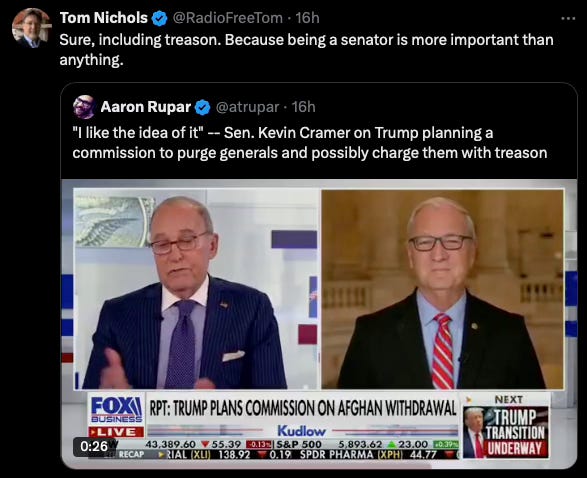Visit the @RadioFreeTom handle
The height and width of the screenshot is (478, 587).
point(227,18)
